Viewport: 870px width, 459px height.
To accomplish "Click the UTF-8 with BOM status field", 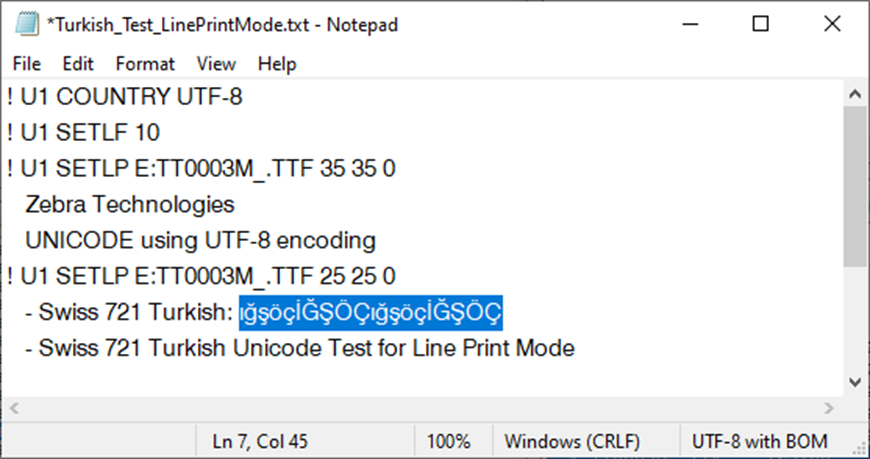I will pos(759,442).
